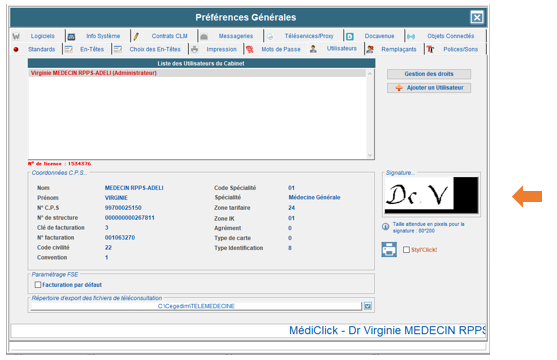557x360 pixels.
Task: Click the Dr. V signature image
Action: 431,195
